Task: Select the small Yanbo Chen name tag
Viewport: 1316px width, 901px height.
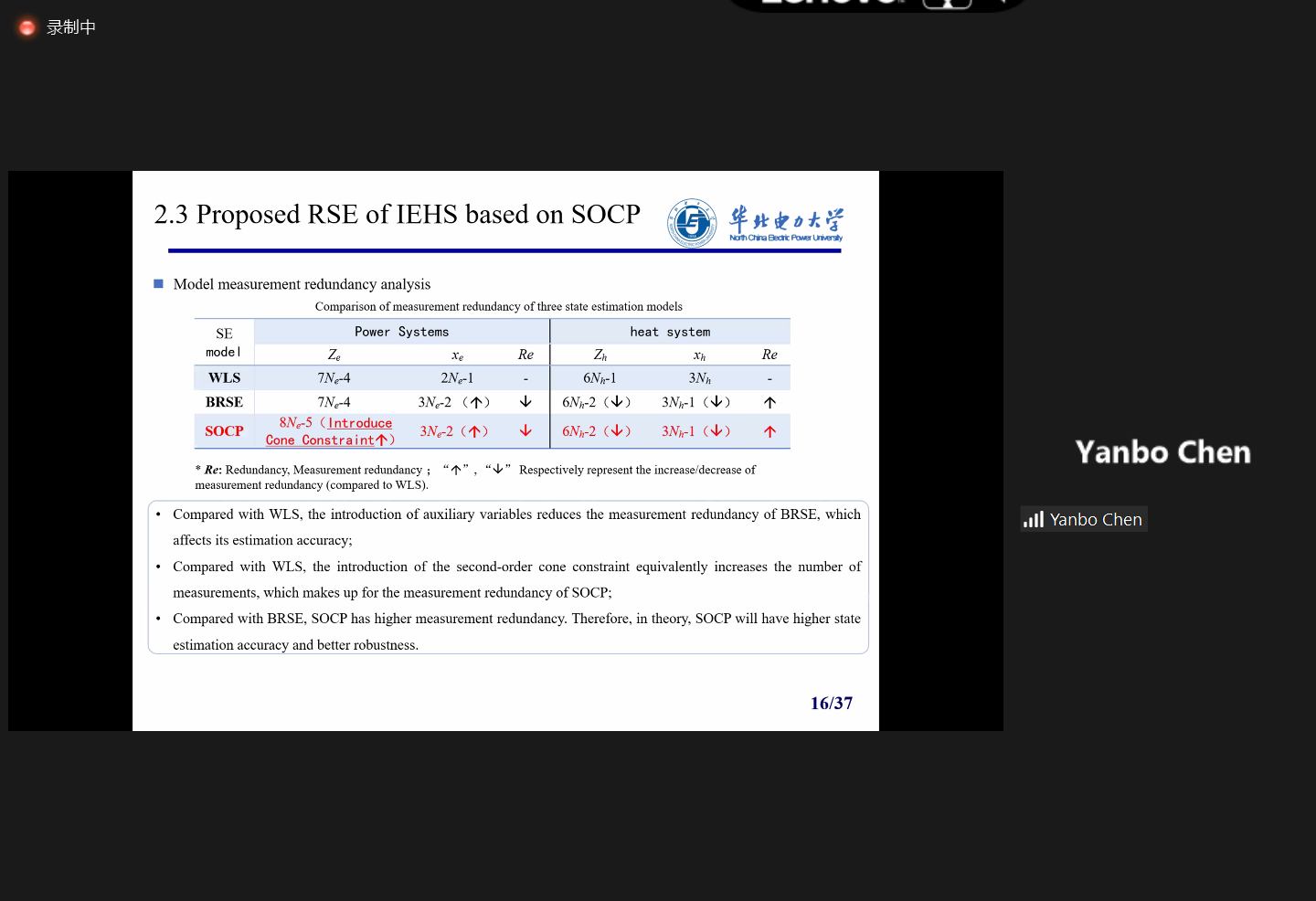Action: tap(1084, 519)
